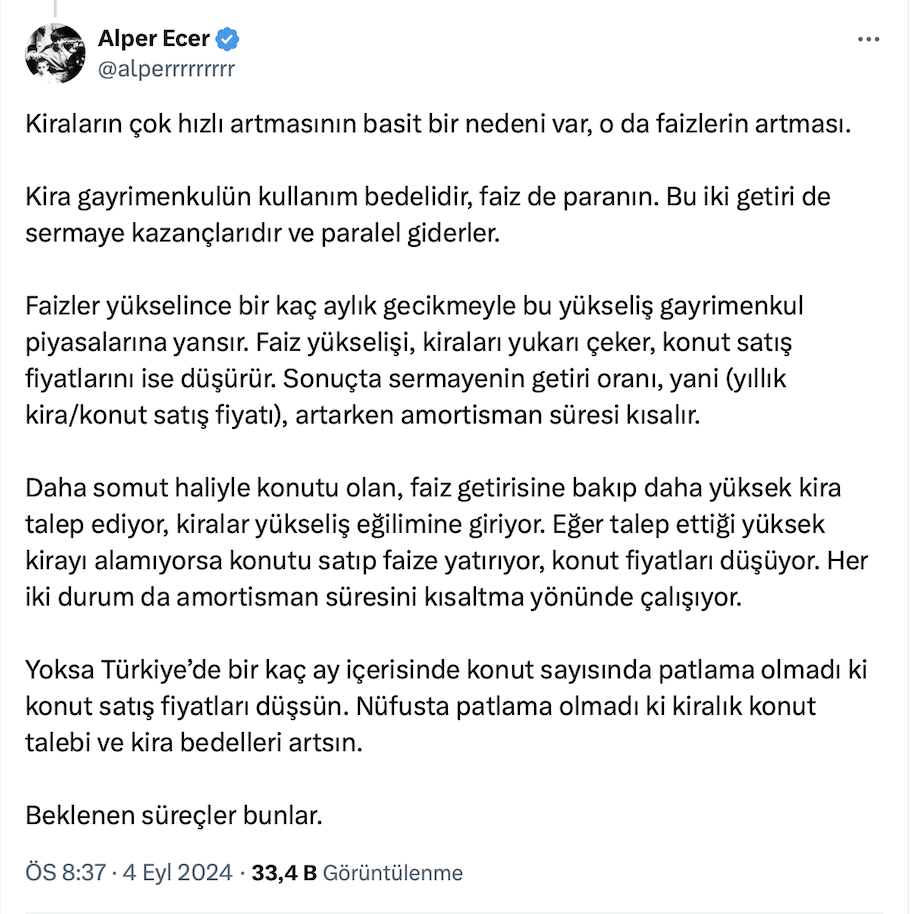914x914 pixels.
Task: Click the 4 Eyl 2024 date
Action: pyautogui.click(x=177, y=872)
